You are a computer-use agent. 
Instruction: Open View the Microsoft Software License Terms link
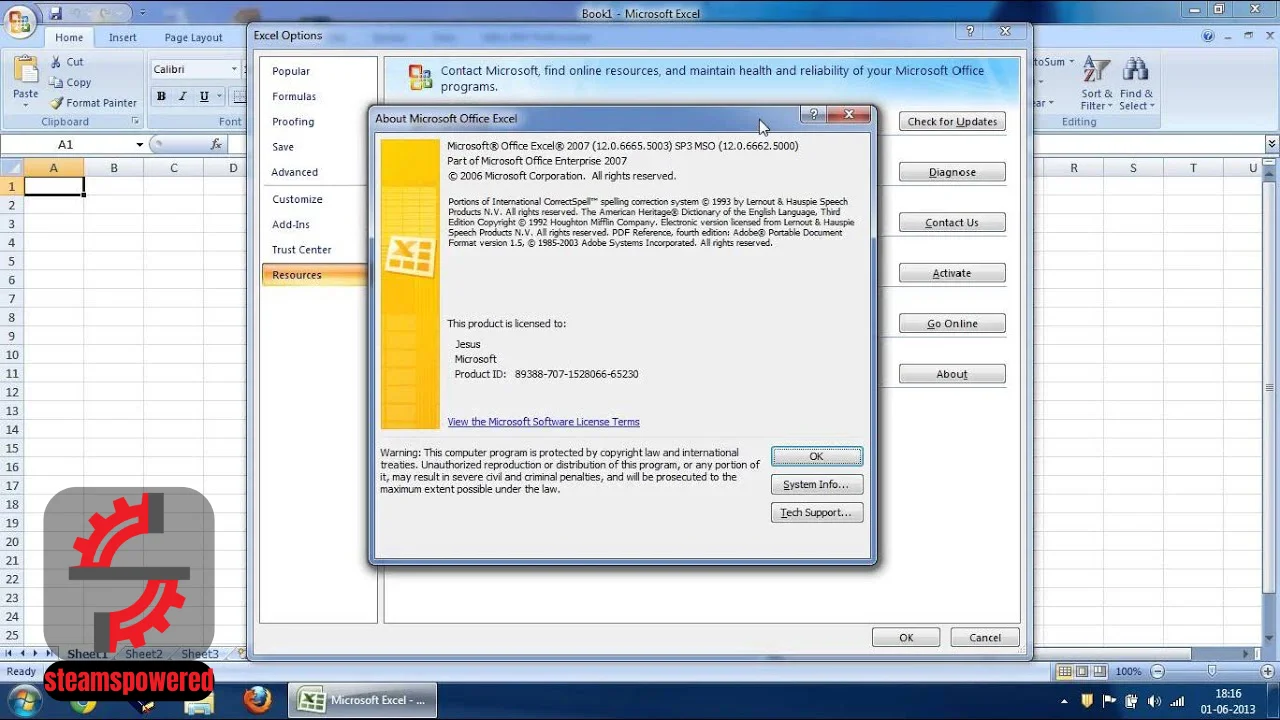[543, 422]
